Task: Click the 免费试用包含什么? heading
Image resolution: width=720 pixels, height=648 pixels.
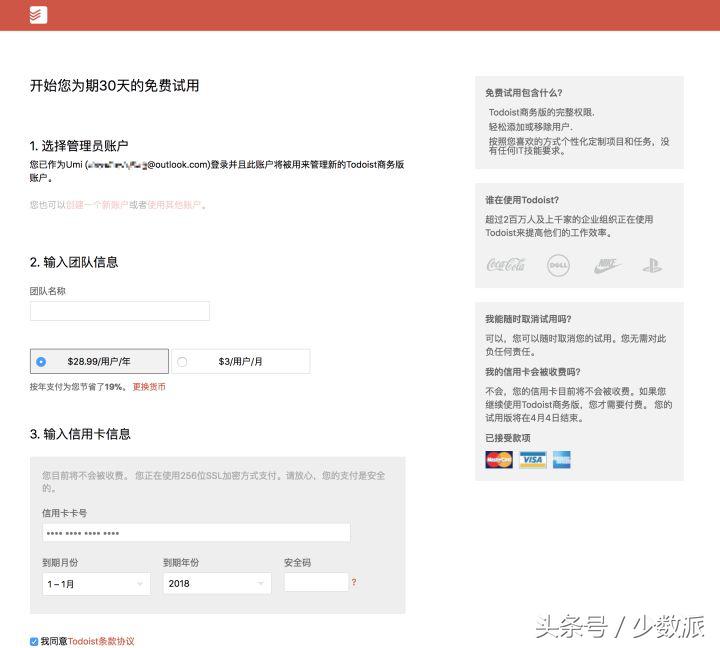Action: [524, 93]
